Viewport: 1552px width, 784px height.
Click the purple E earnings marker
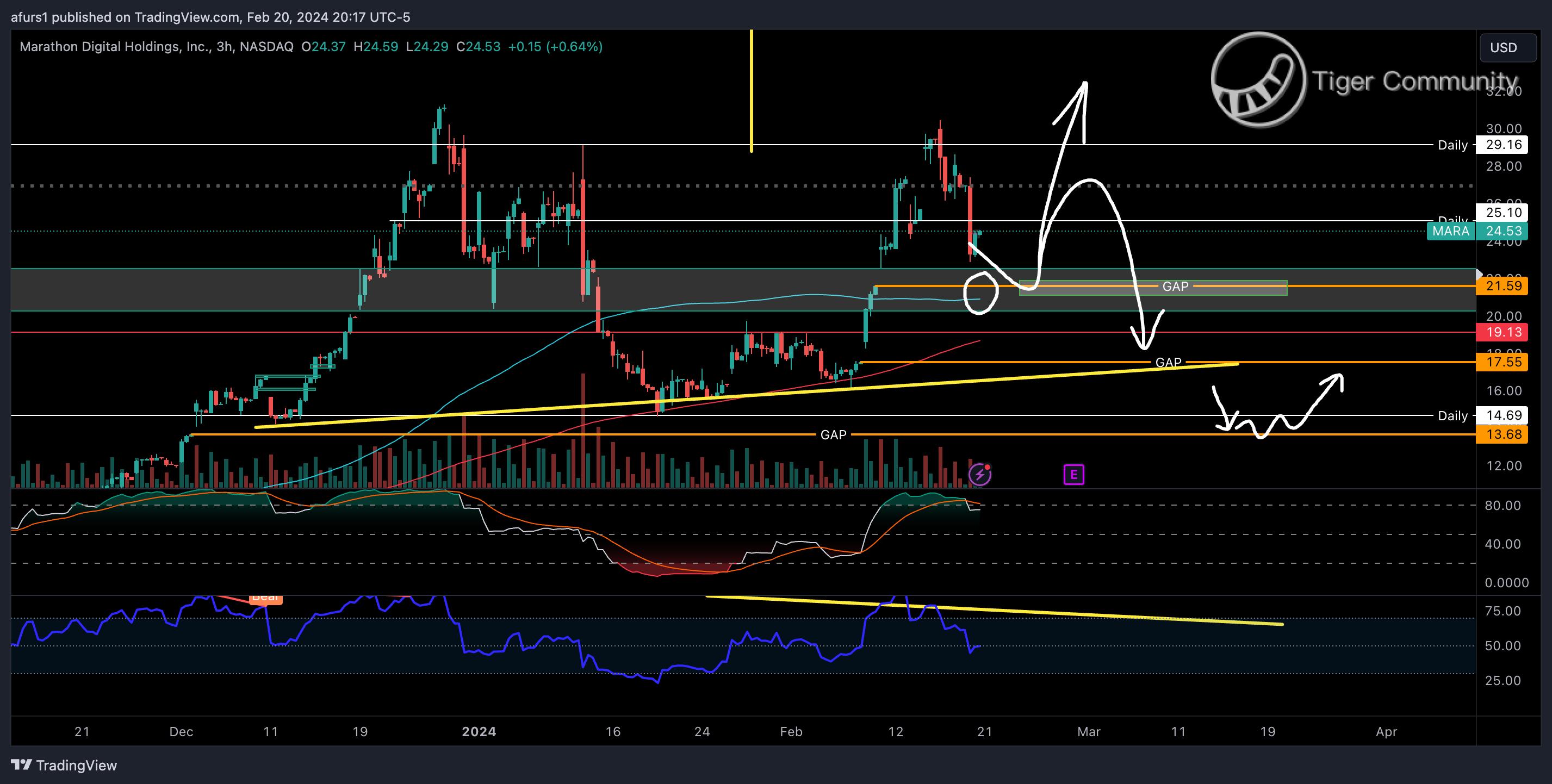(1073, 475)
